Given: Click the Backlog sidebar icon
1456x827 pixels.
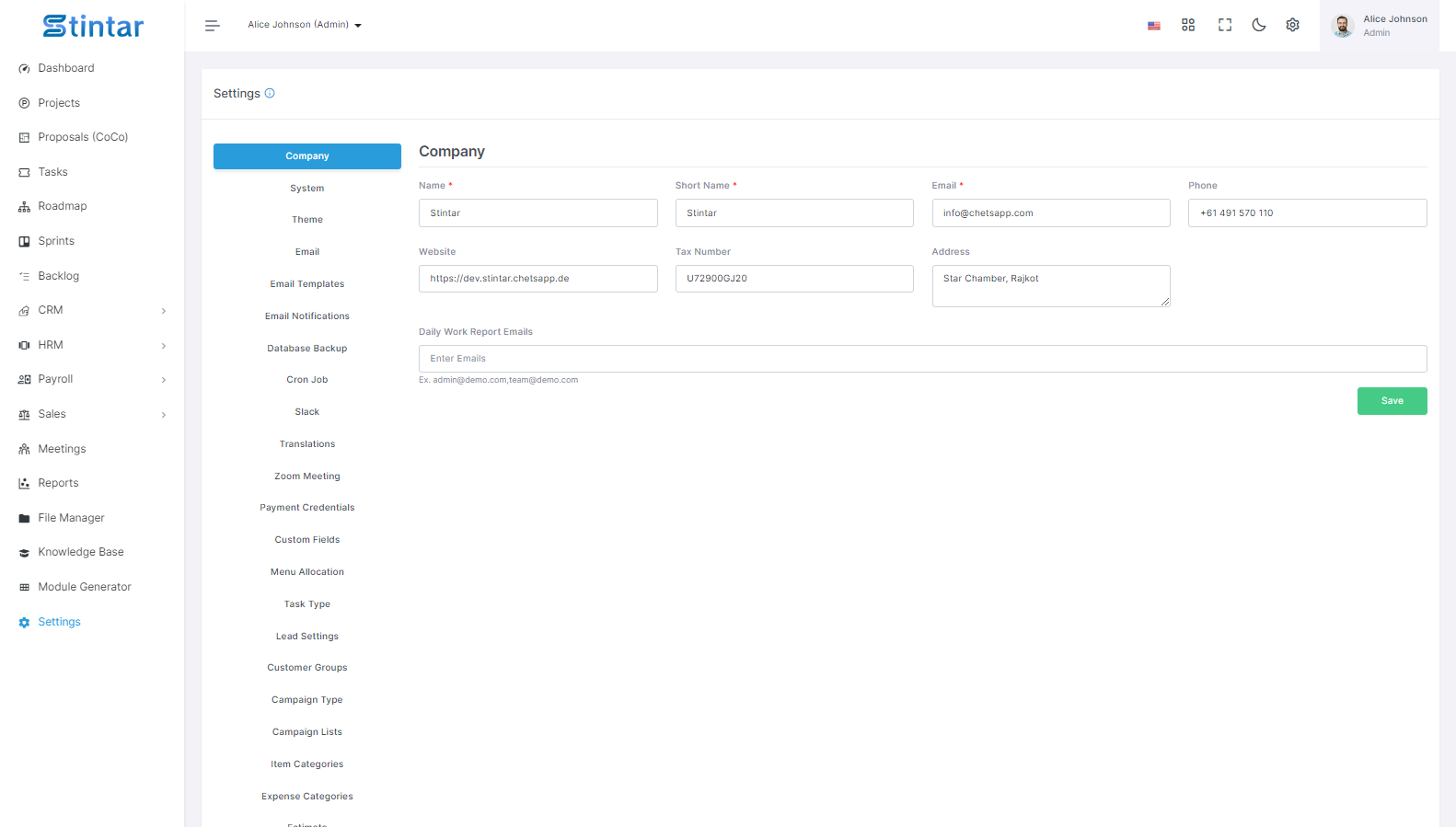Looking at the screenshot, I should click(x=24, y=276).
